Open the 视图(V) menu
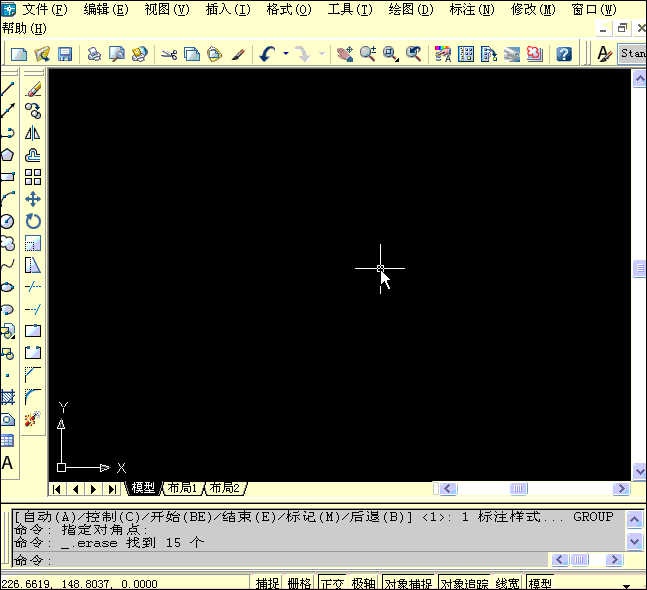Viewport: 647px width, 590px height. (167, 9)
